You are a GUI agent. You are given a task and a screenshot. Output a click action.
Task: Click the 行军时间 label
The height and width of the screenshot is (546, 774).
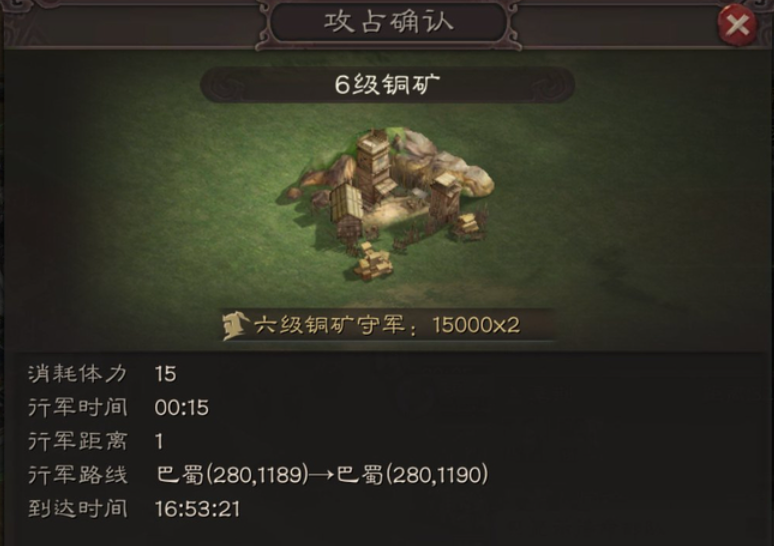pos(77,408)
